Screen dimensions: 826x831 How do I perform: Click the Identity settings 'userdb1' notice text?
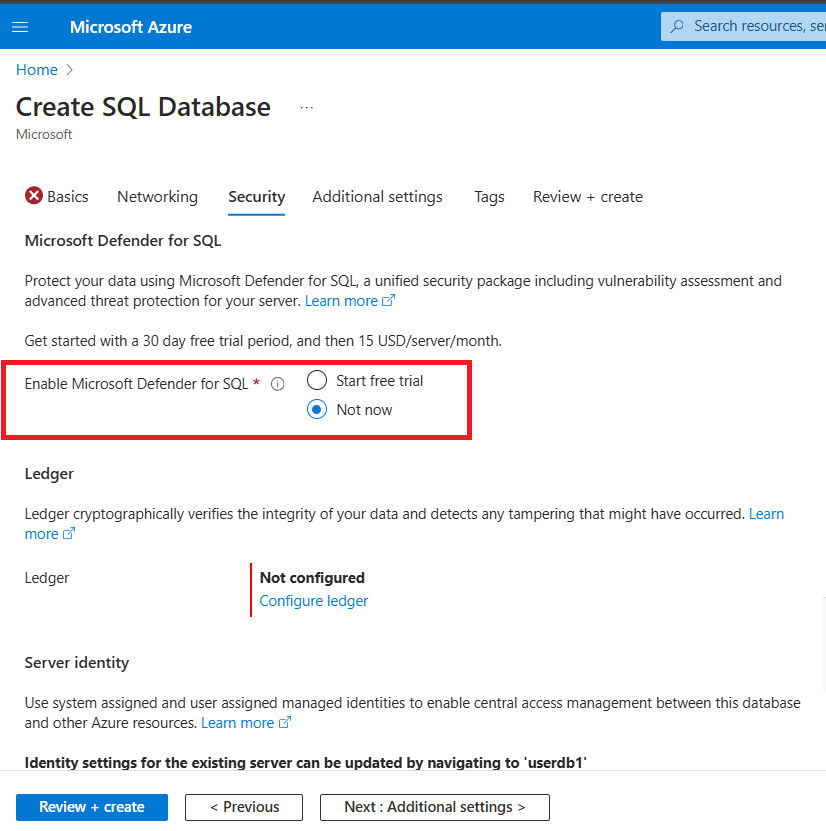(306, 763)
